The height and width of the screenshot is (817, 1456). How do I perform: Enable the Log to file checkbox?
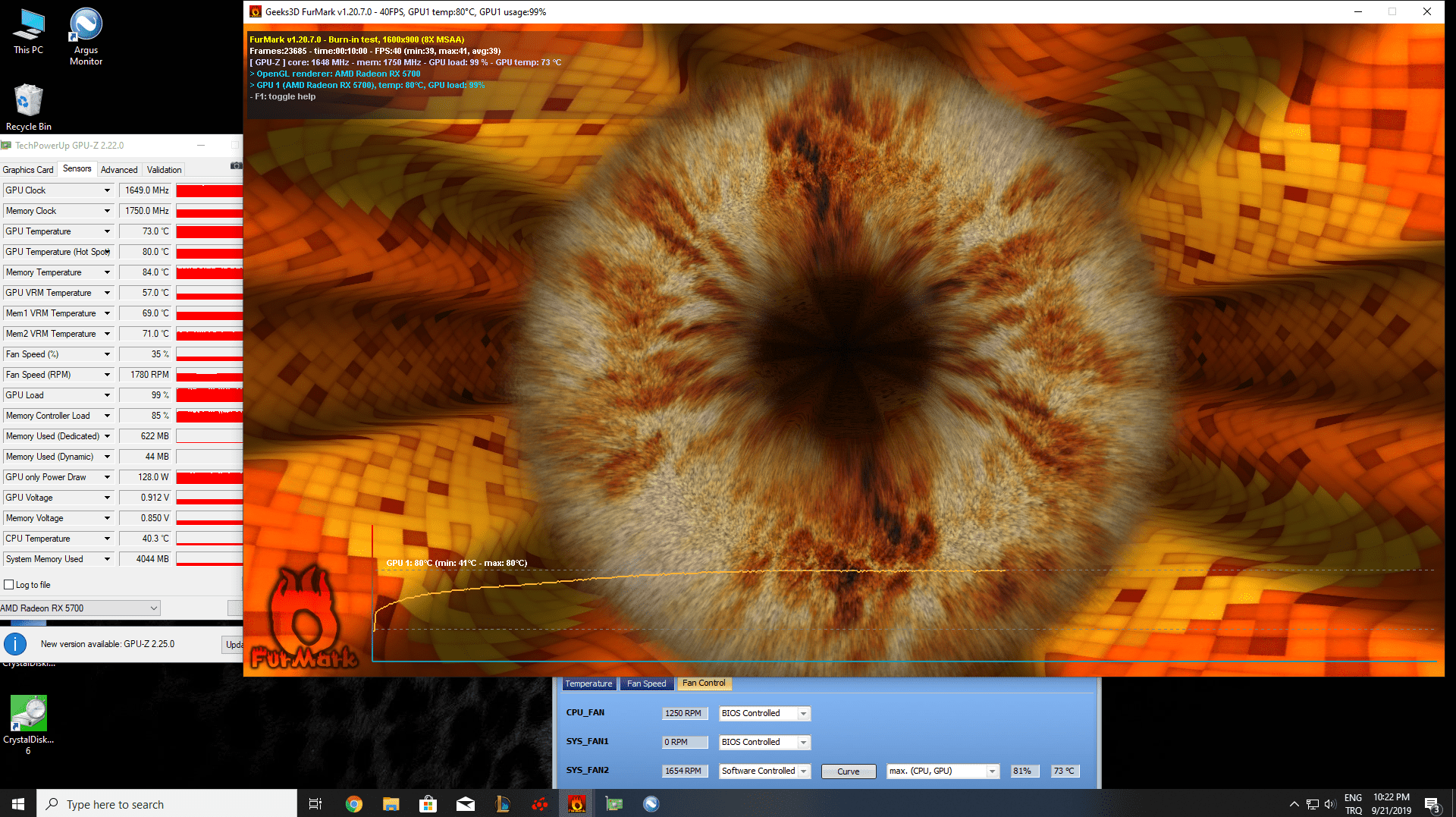point(9,585)
